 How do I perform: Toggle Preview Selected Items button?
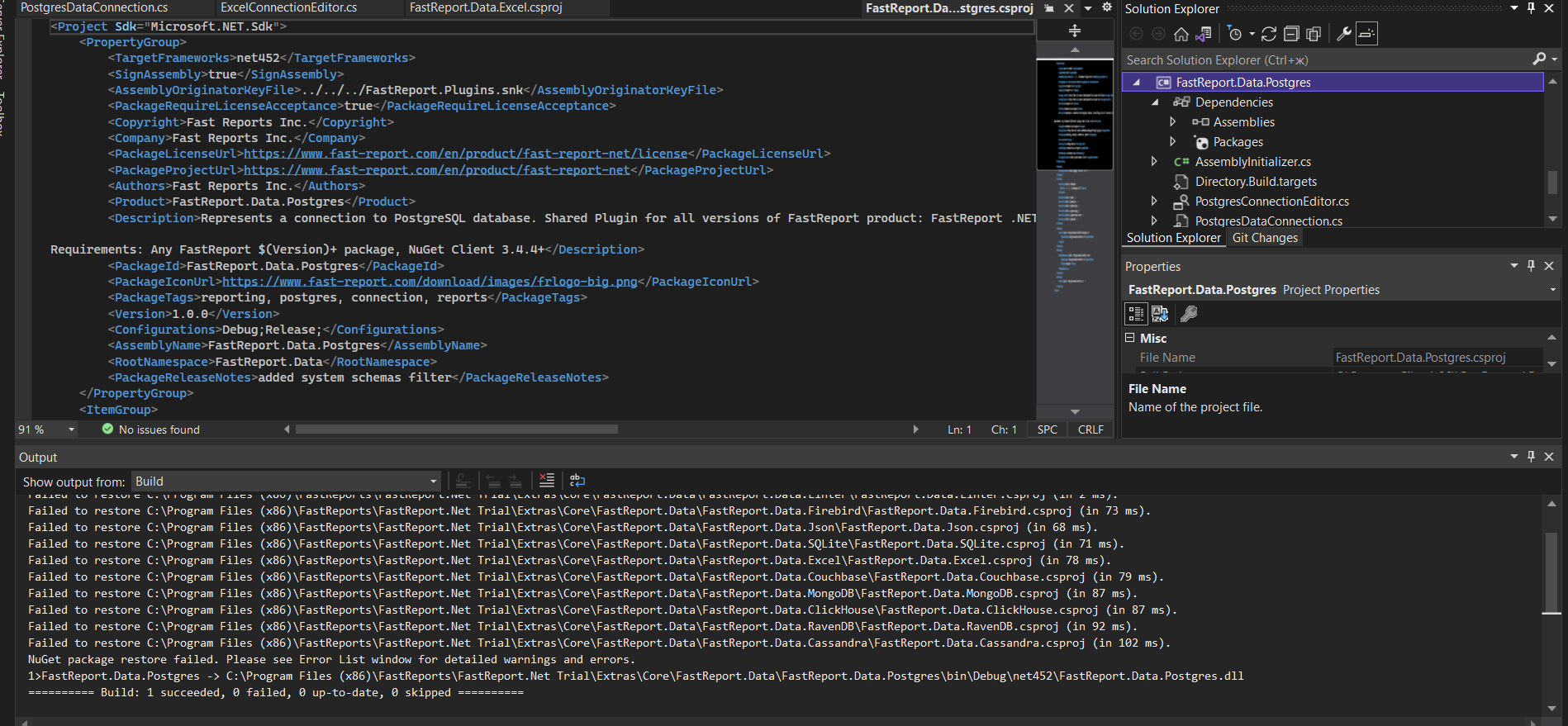tap(1366, 34)
